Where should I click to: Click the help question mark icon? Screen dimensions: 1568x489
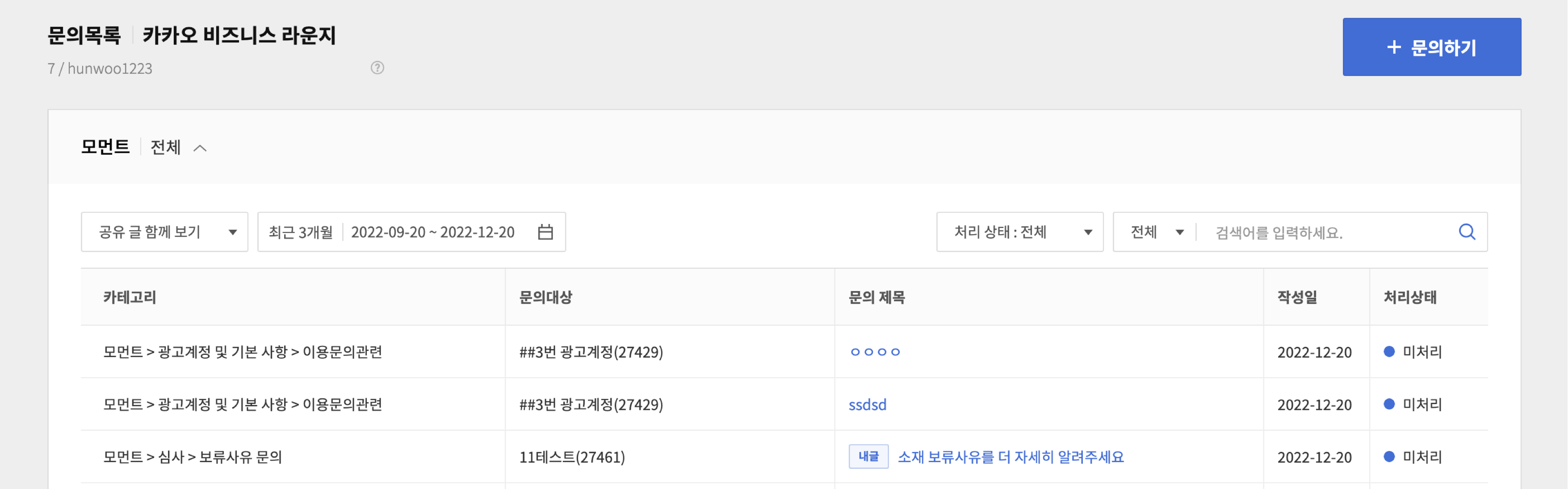[x=377, y=67]
